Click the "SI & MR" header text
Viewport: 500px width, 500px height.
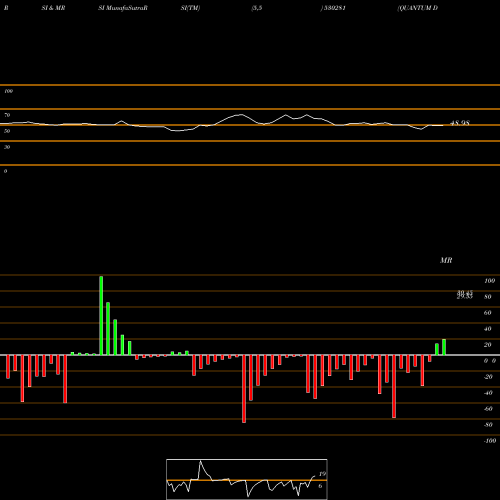[x=53, y=8]
